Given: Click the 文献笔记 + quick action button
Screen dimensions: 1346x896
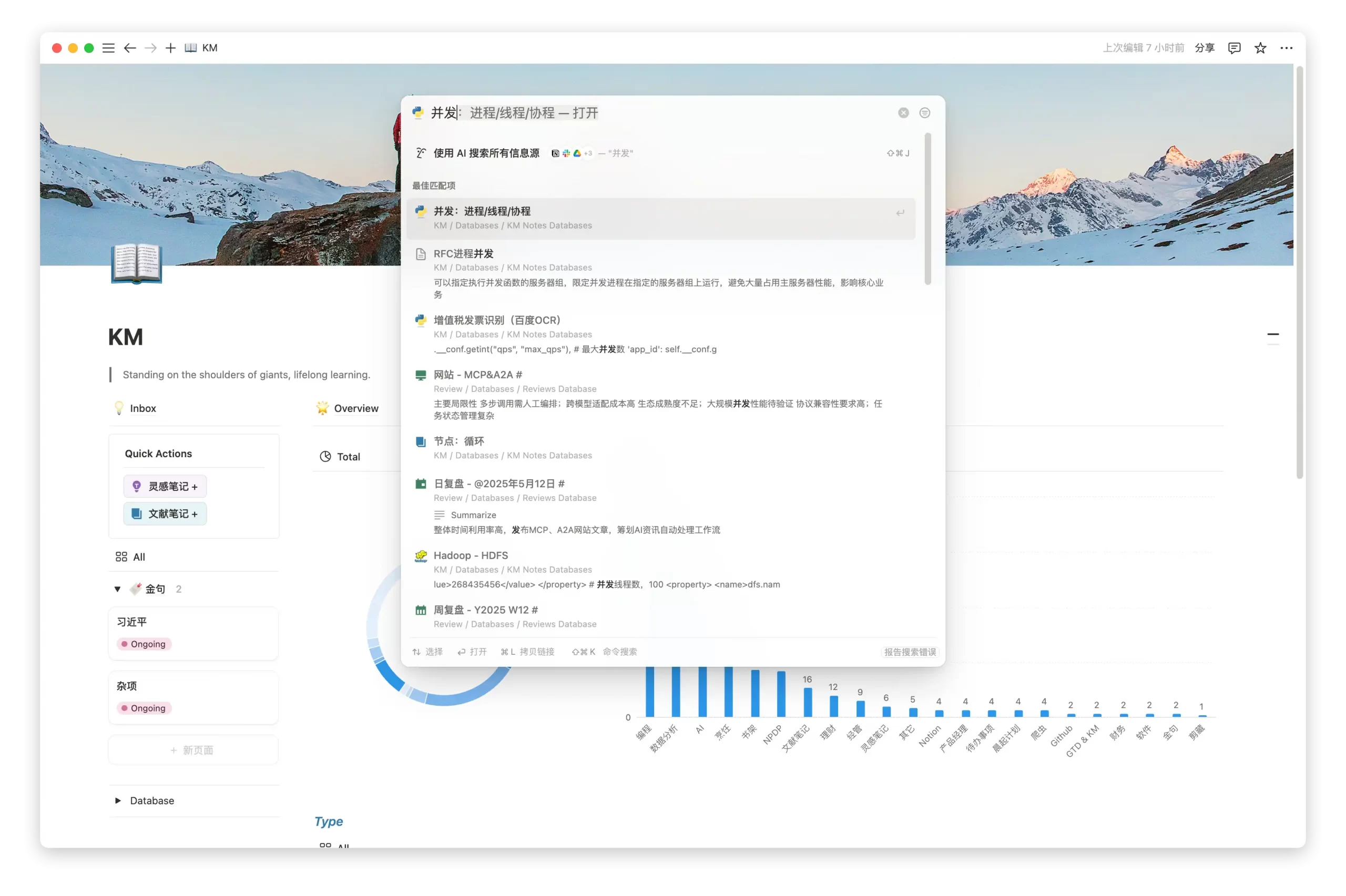Looking at the screenshot, I should pos(165,514).
